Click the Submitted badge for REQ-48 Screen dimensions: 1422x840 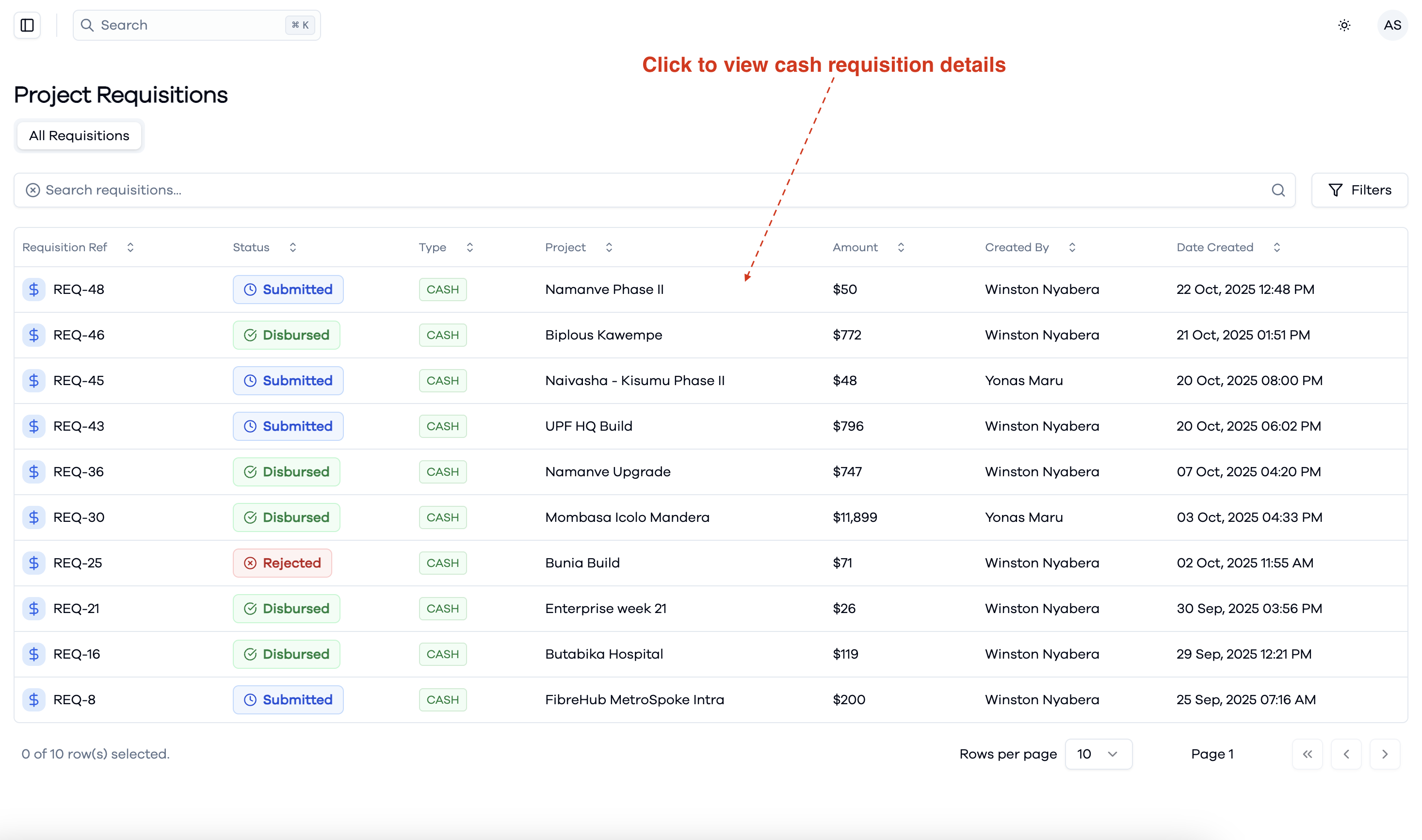[288, 289]
